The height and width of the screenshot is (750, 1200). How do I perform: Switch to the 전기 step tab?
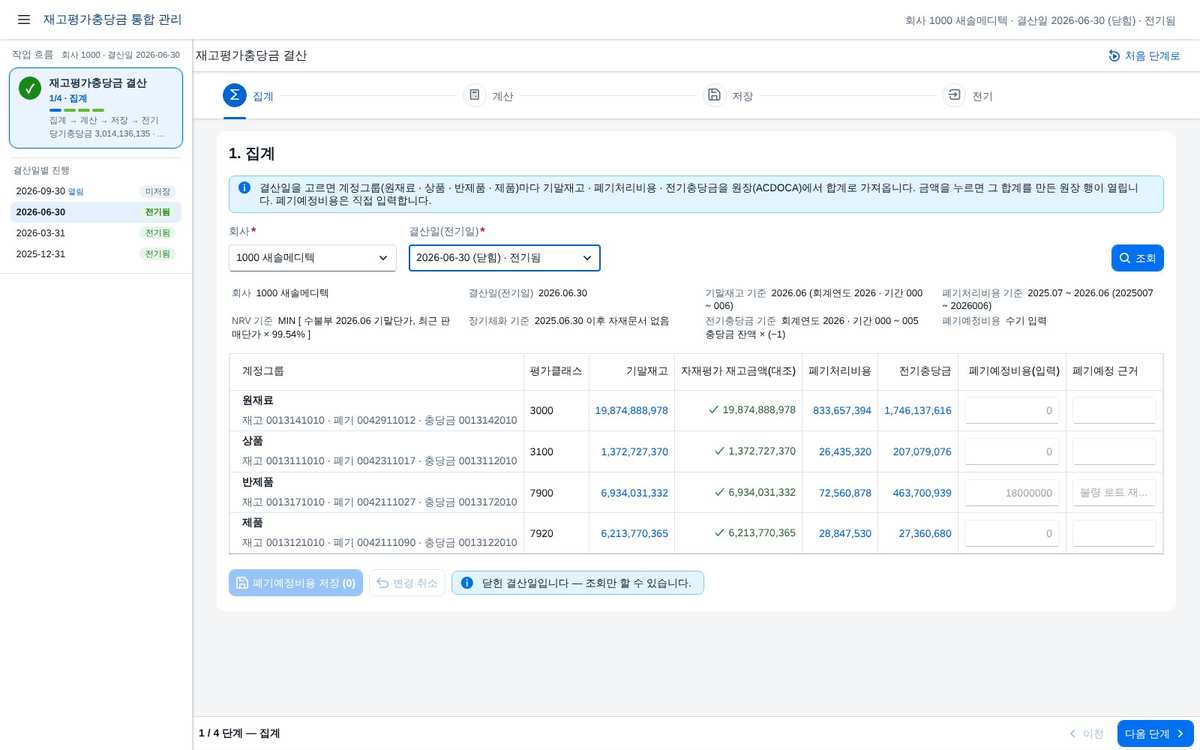click(969, 96)
